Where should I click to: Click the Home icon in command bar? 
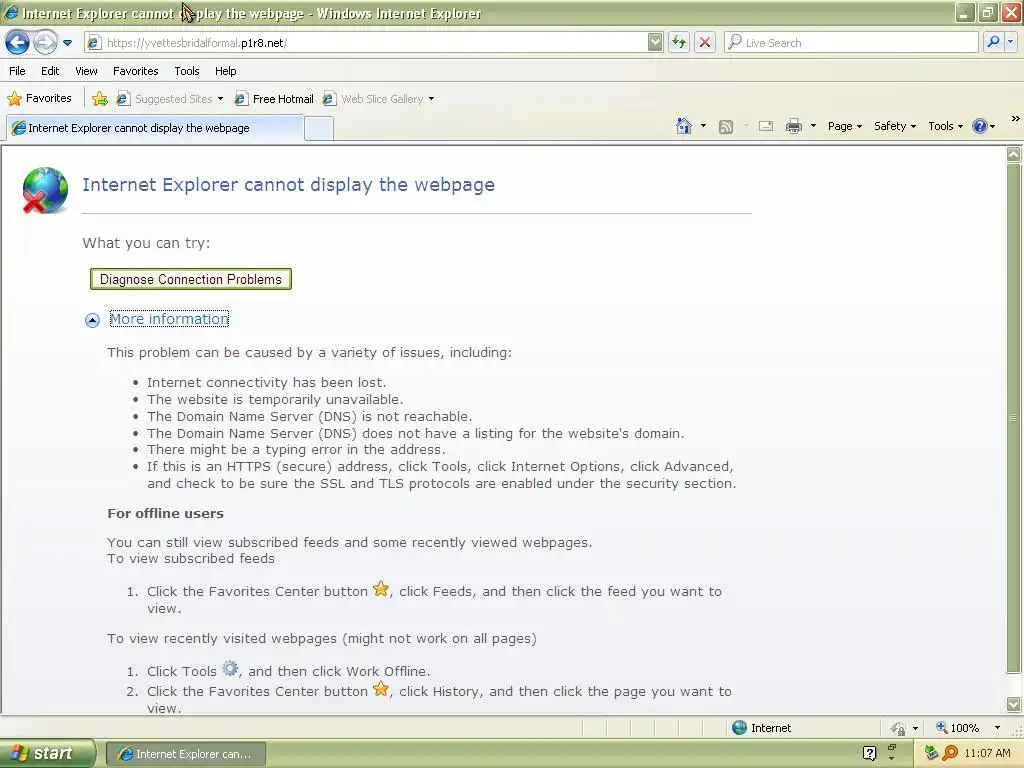pyautogui.click(x=684, y=125)
